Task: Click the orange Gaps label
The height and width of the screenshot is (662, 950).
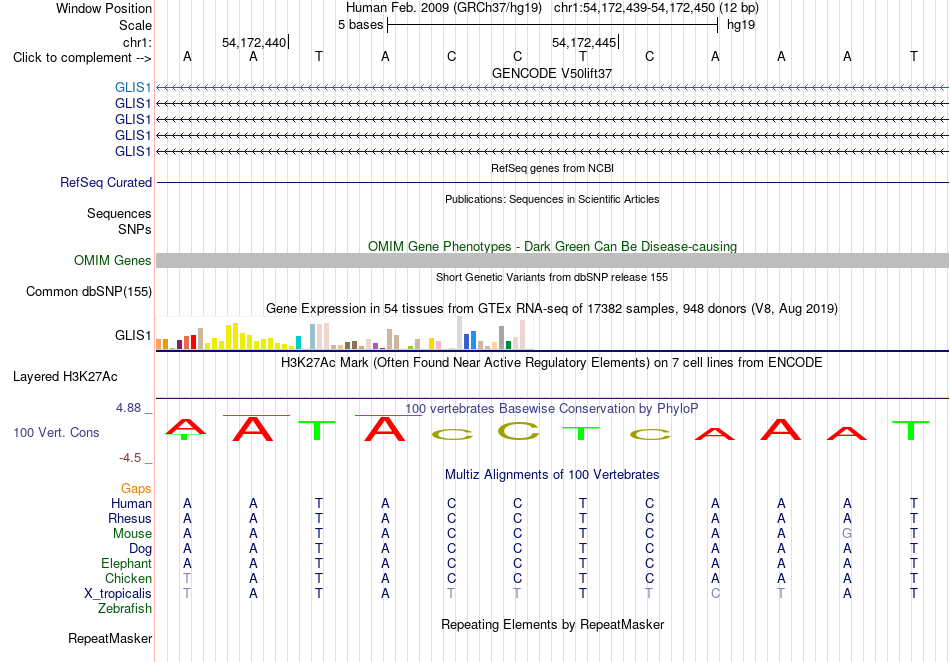Action: tap(136, 489)
